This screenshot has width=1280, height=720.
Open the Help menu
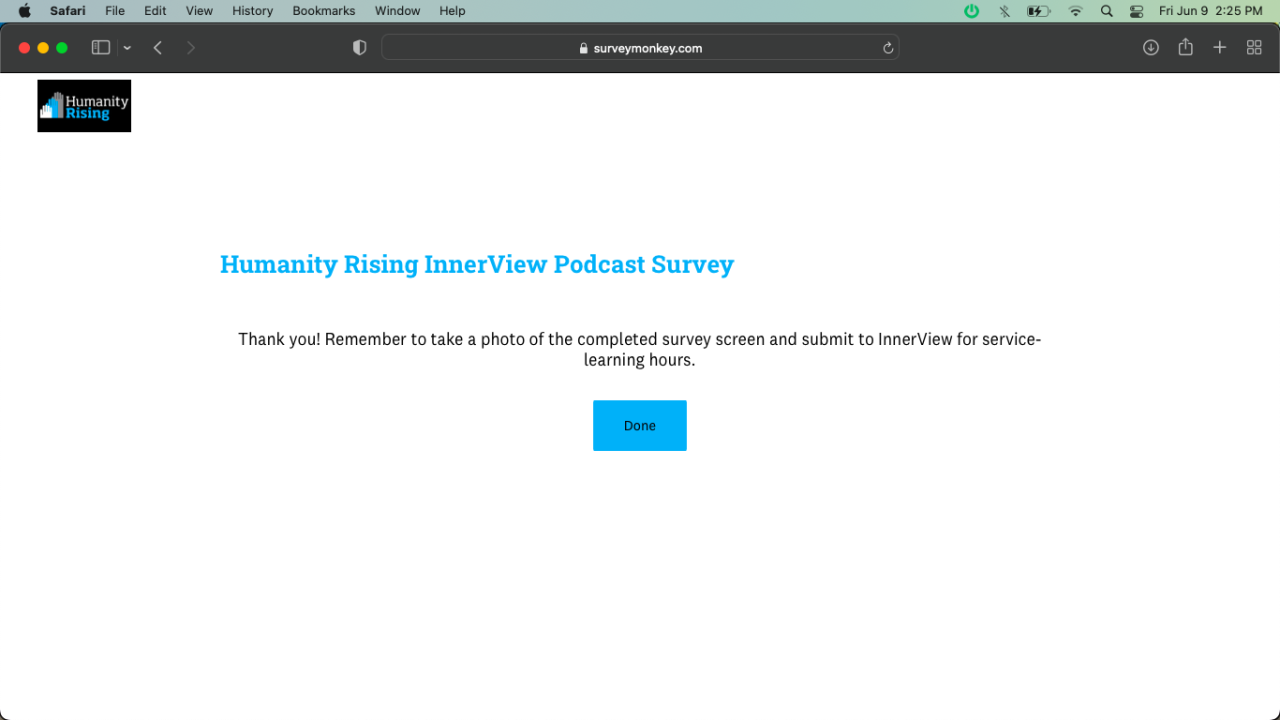click(x=452, y=11)
